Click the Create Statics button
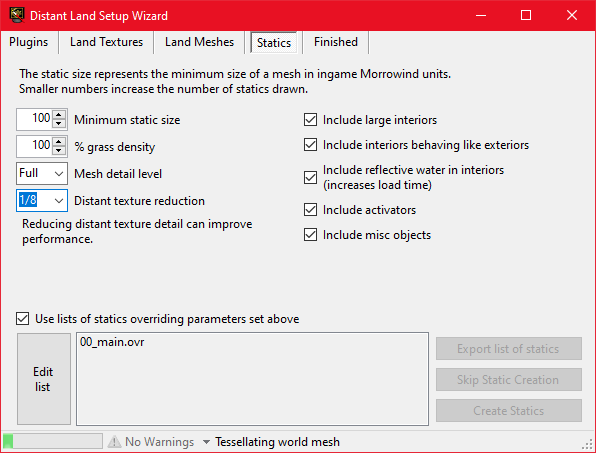Viewport: 596px width, 453px height. [x=509, y=410]
